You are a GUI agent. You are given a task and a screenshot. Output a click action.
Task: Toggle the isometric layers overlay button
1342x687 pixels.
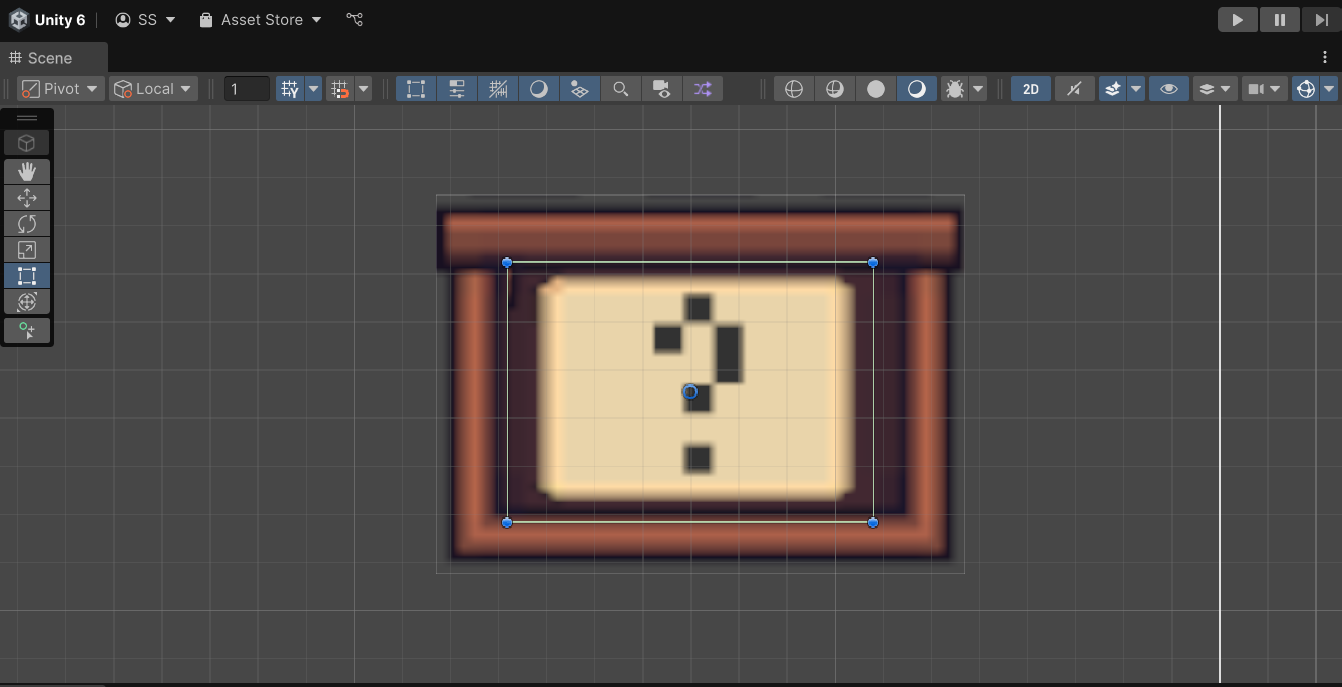[580, 89]
